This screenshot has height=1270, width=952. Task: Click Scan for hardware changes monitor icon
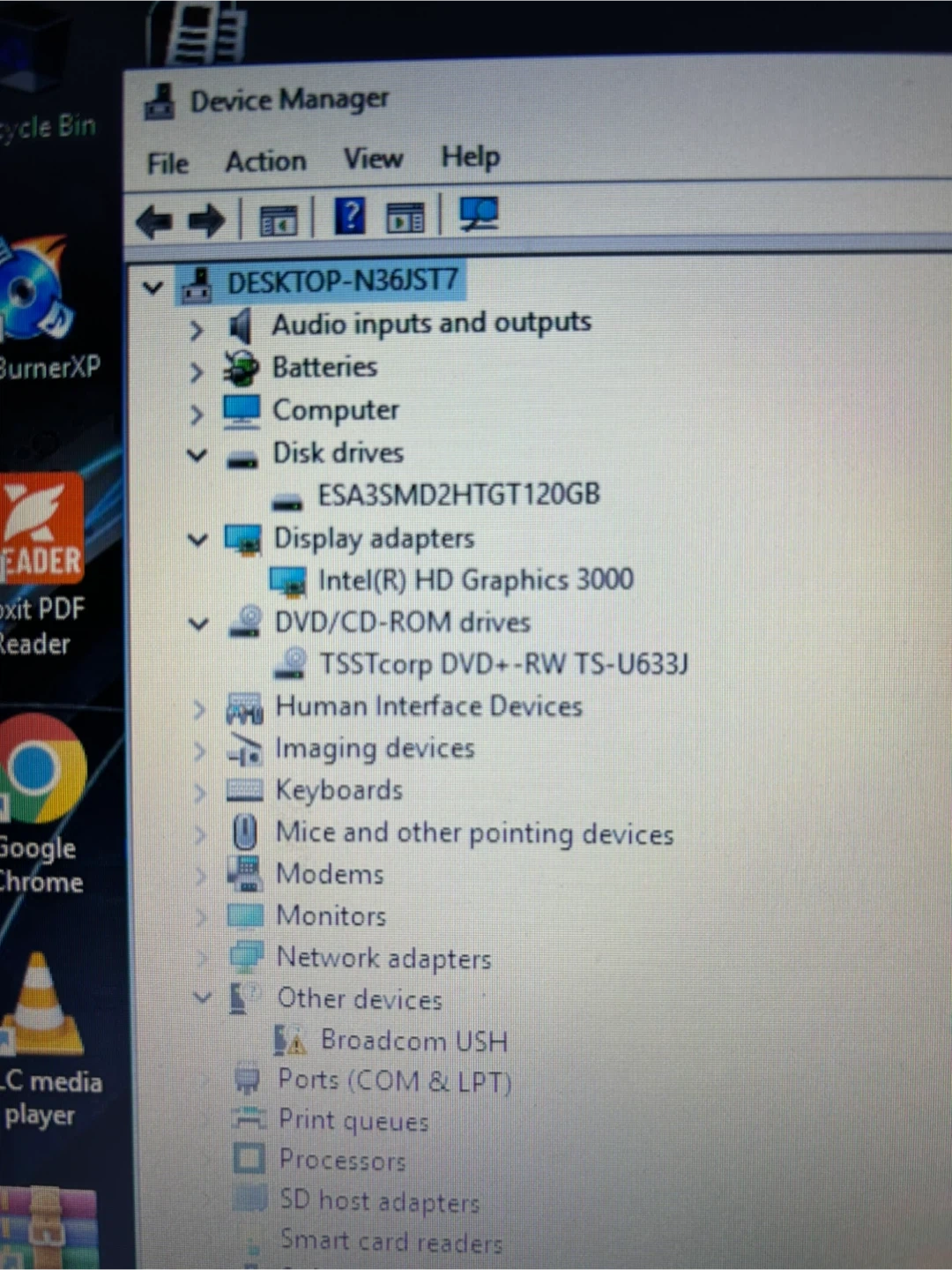tap(480, 214)
